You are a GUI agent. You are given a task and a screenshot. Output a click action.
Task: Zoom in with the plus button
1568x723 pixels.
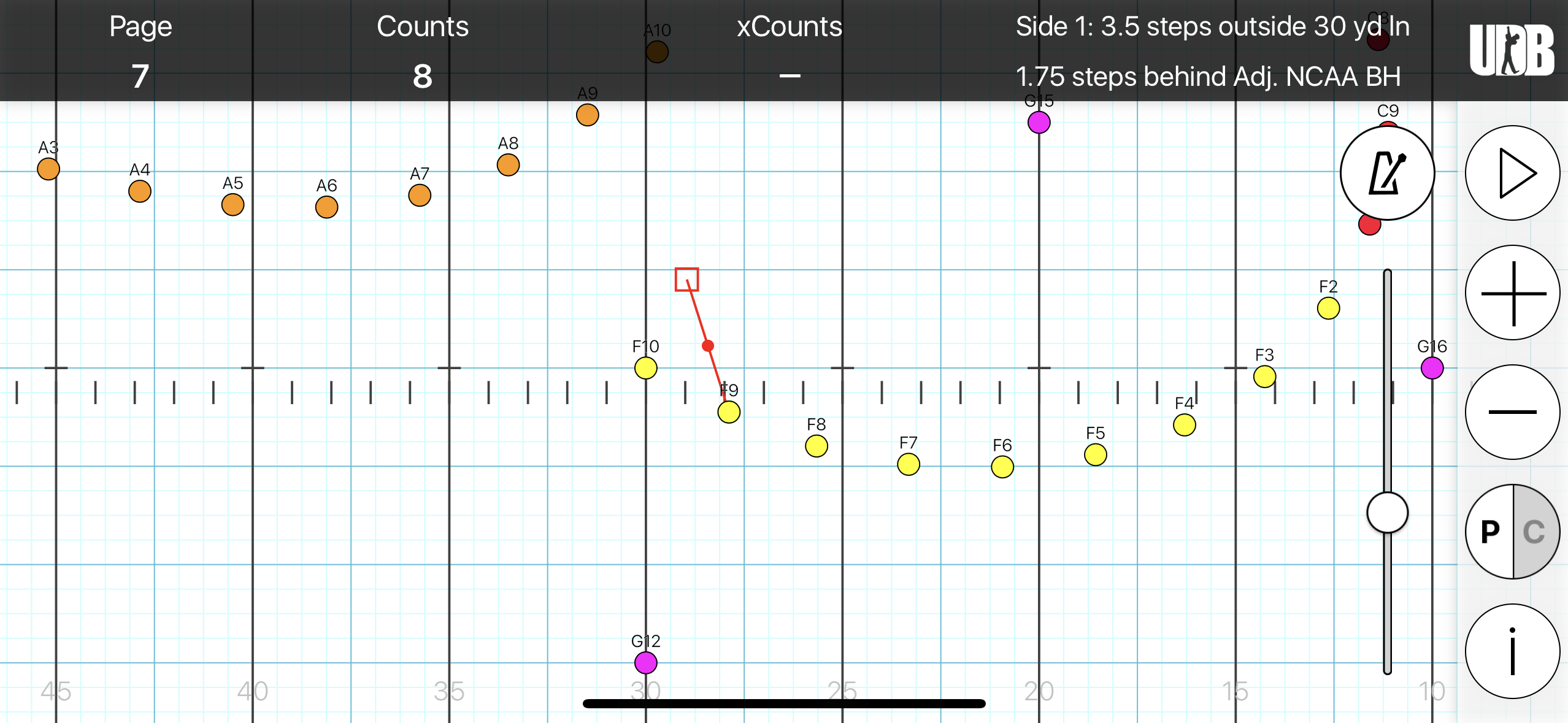coord(1512,293)
